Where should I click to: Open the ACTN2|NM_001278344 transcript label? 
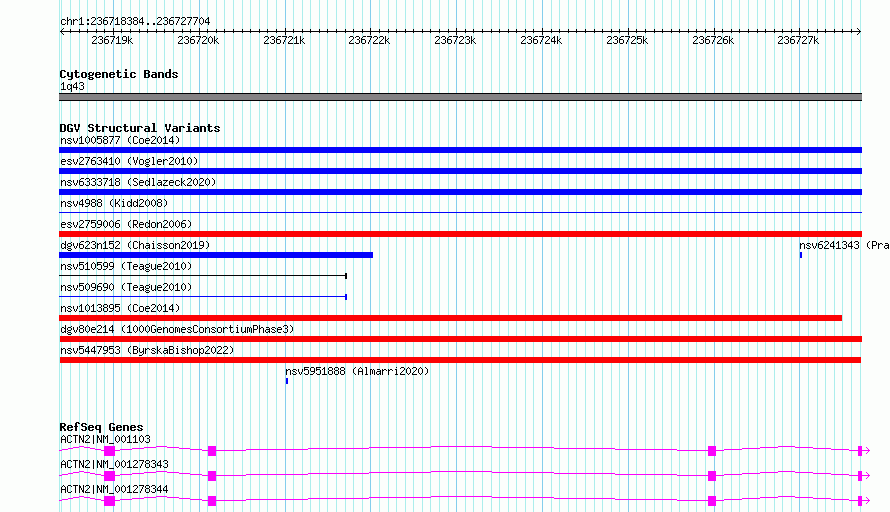click(x=114, y=489)
